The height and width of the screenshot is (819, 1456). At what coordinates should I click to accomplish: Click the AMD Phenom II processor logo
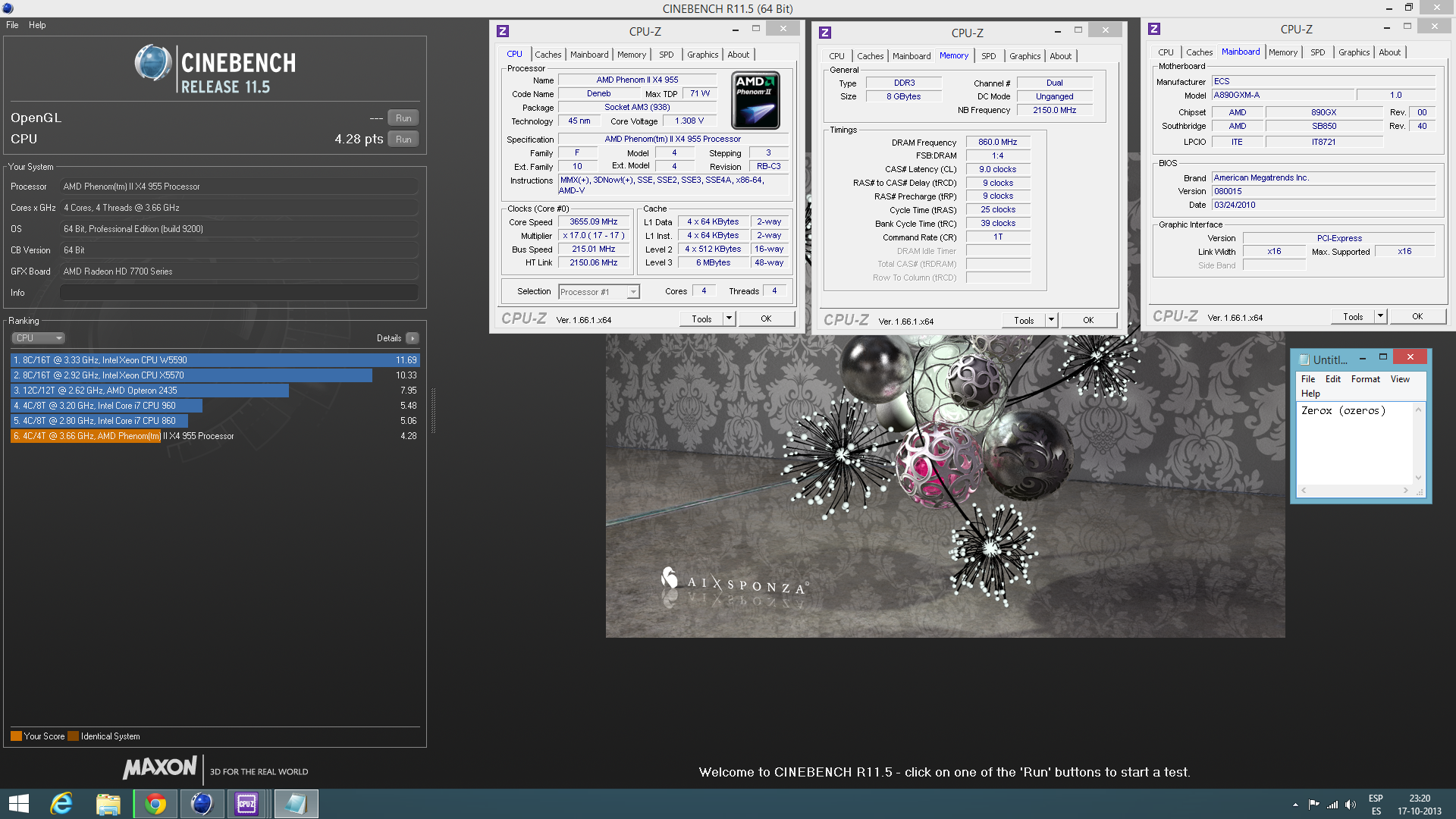pos(755,100)
